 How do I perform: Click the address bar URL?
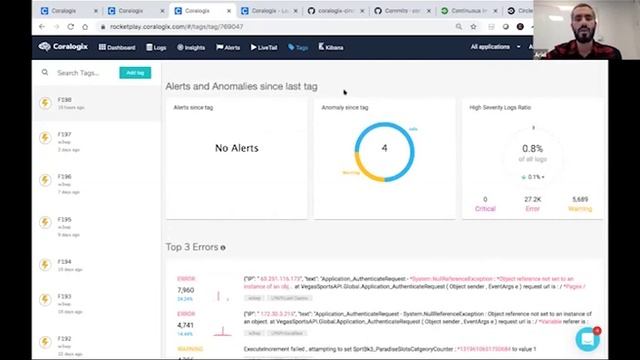[x=176, y=27]
